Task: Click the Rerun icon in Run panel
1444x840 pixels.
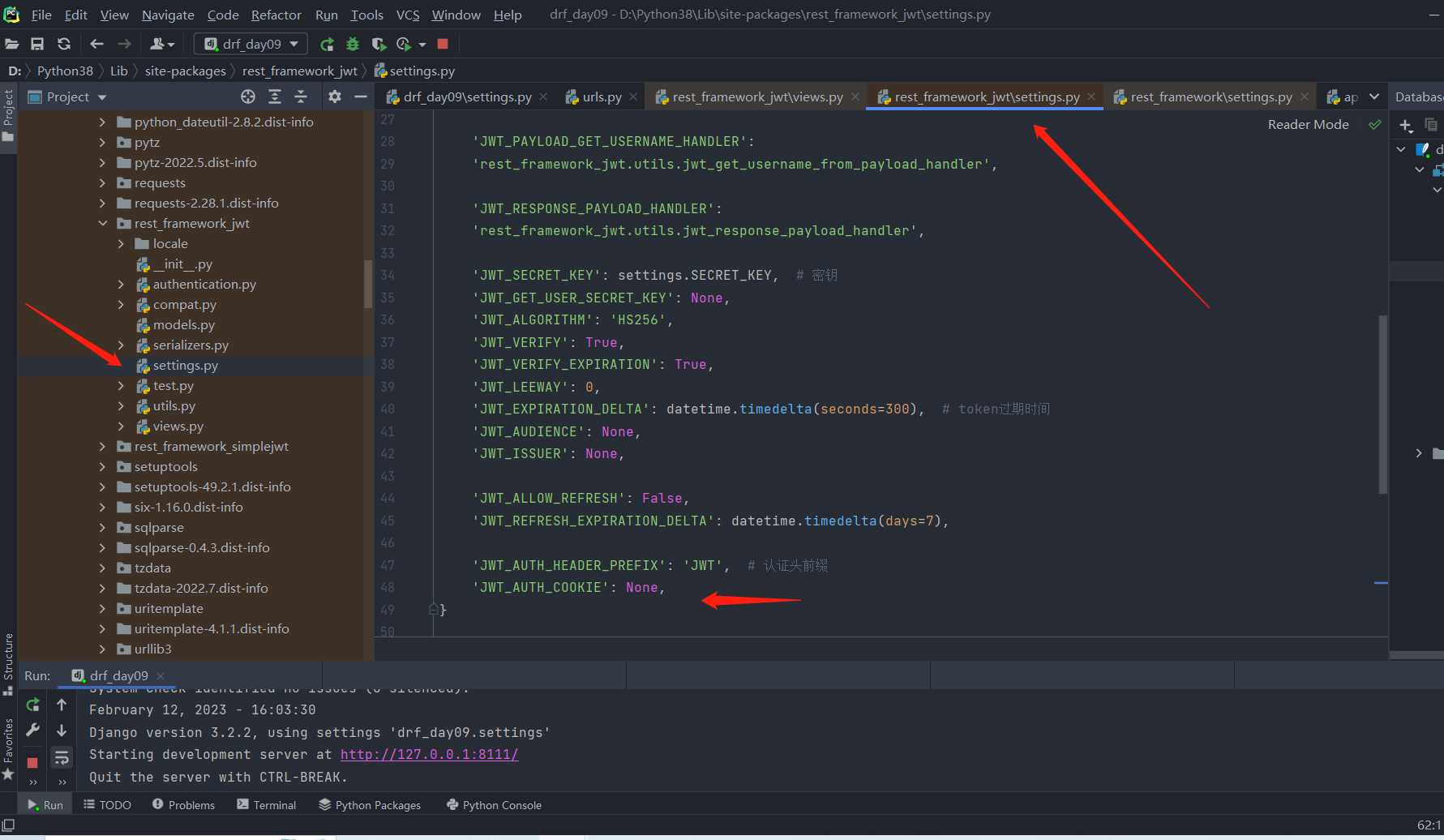Action: [32, 705]
